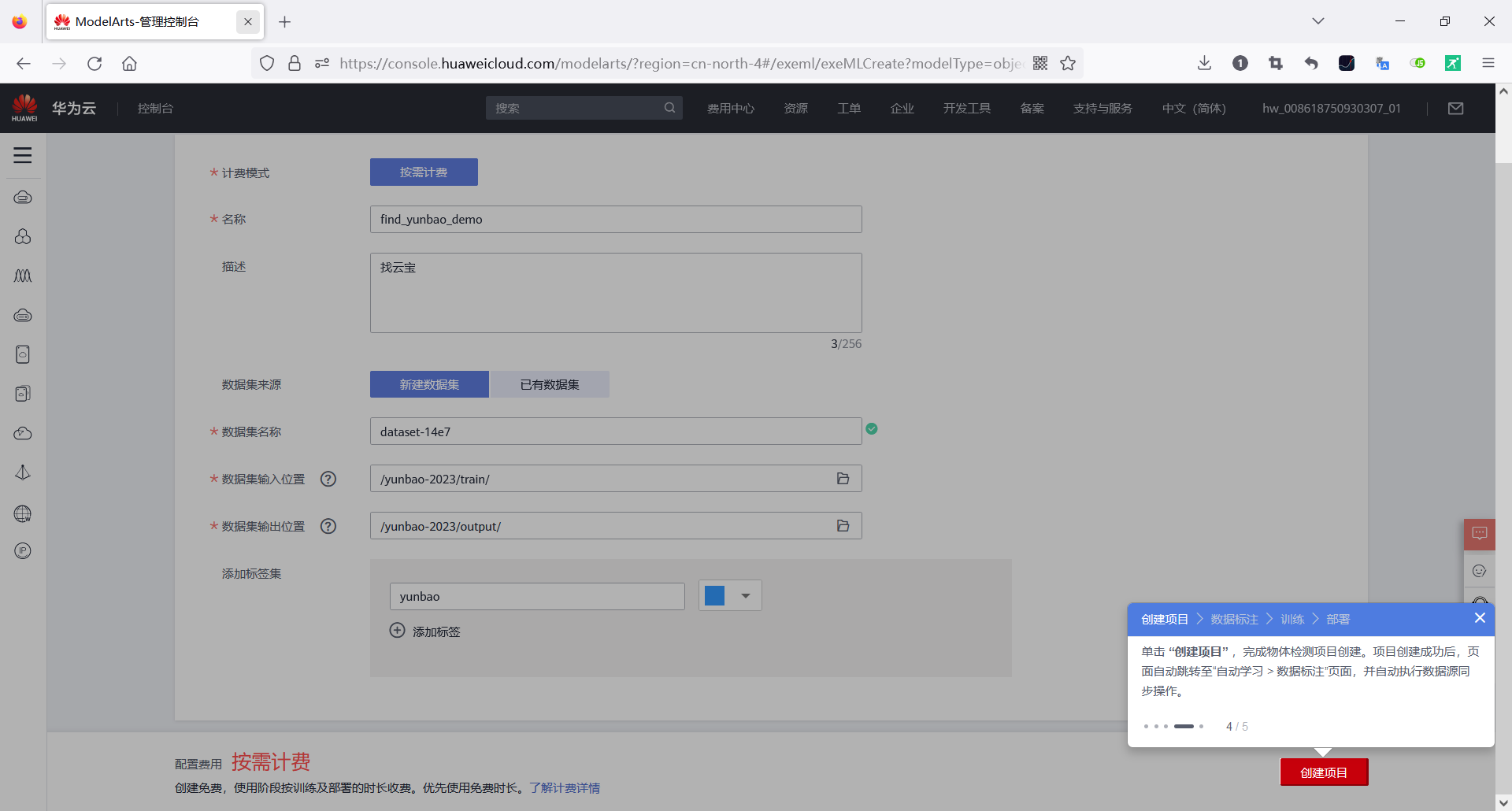Open the 费用中心 menu
Image resolution: width=1512 pixels, height=811 pixels.
click(731, 108)
